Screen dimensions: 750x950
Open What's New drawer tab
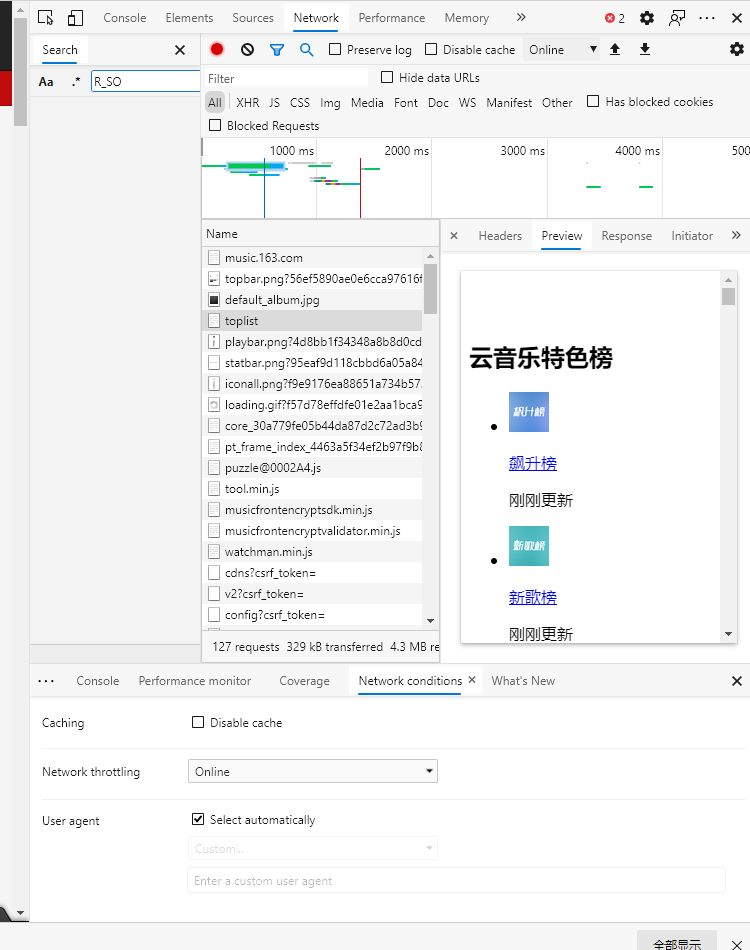(x=523, y=681)
